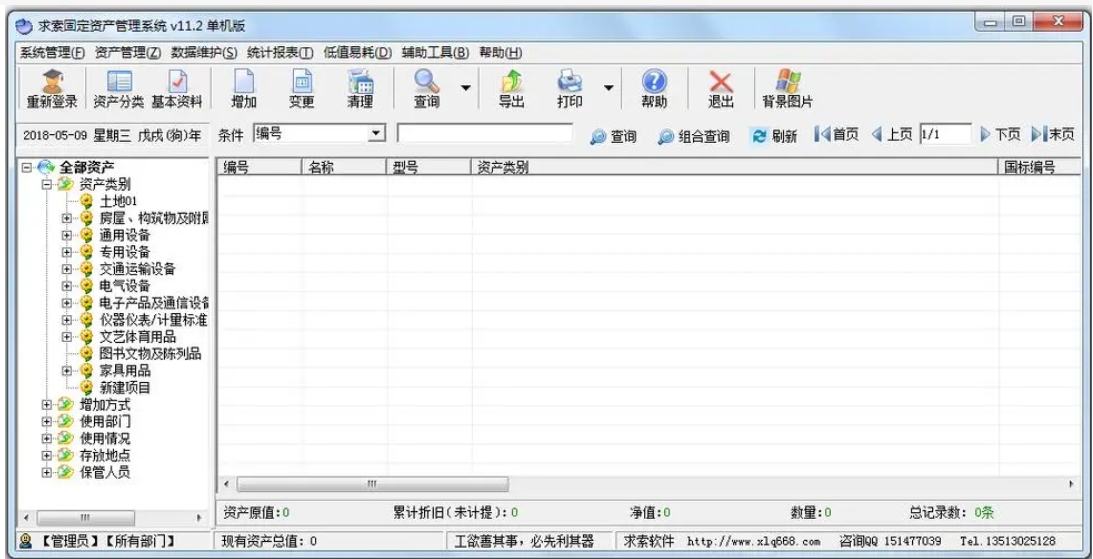Click 查询 button beside search field

[613, 137]
